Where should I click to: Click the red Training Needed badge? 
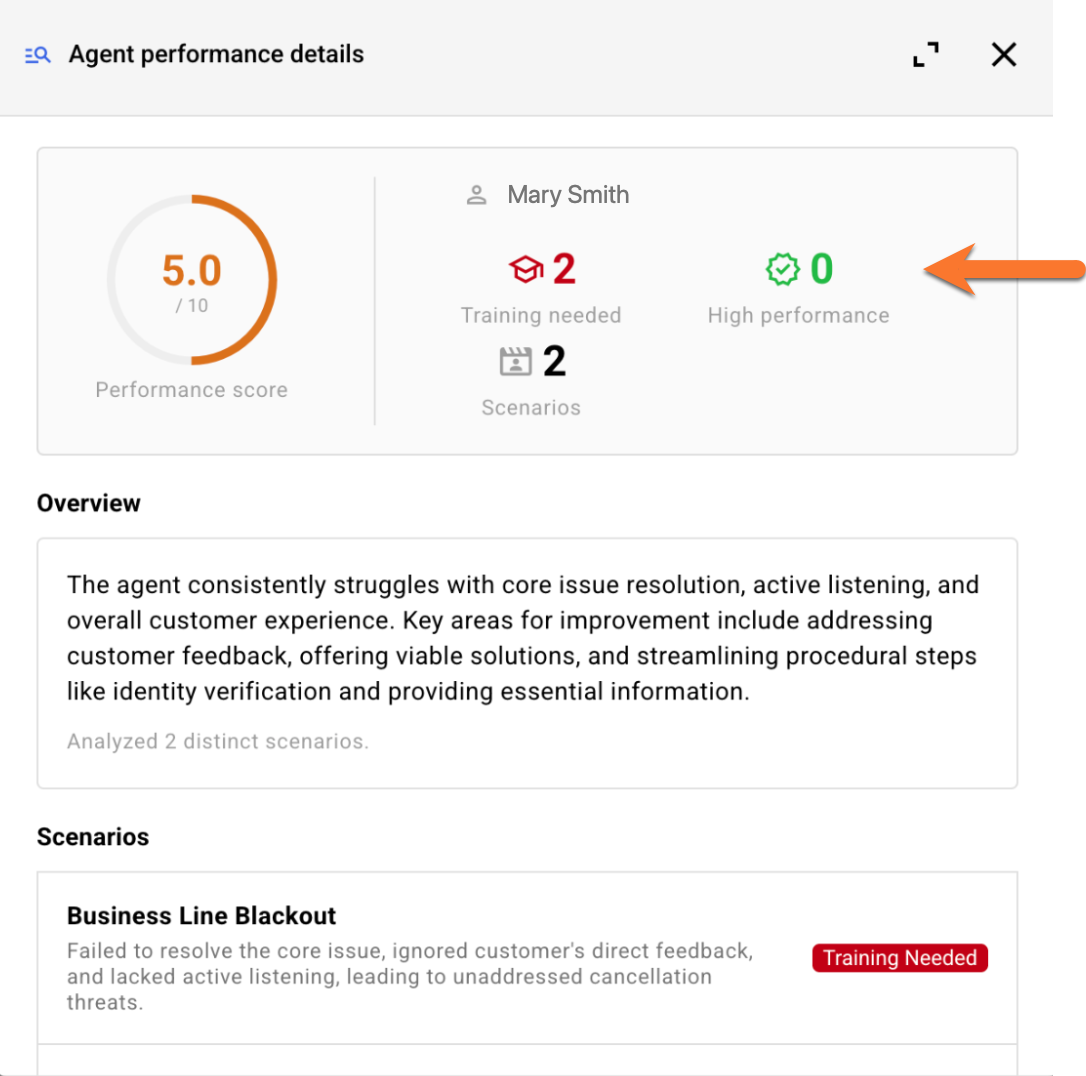(898, 957)
